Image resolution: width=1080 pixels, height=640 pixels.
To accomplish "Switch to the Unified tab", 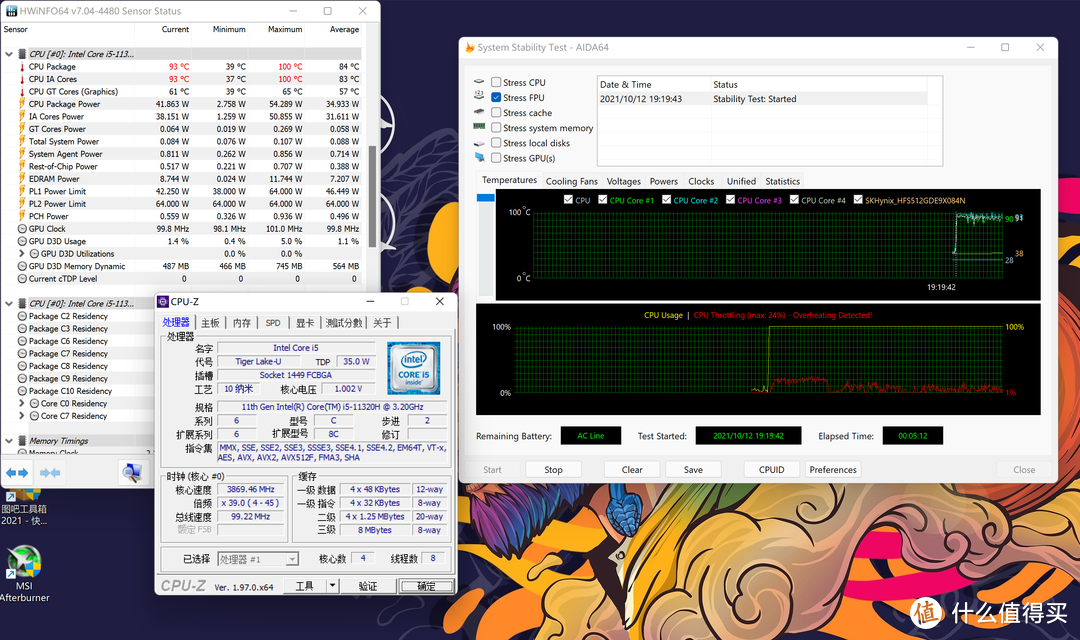I will point(741,181).
